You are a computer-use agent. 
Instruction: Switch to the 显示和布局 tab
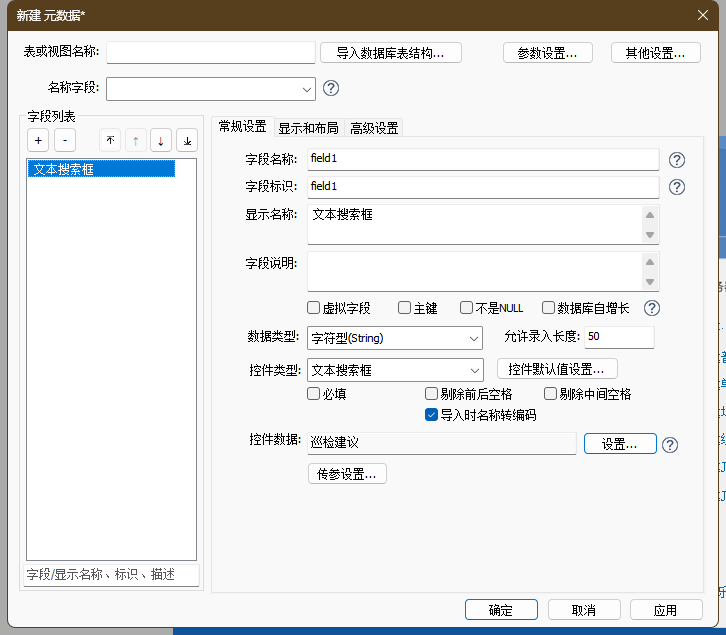tap(308, 127)
